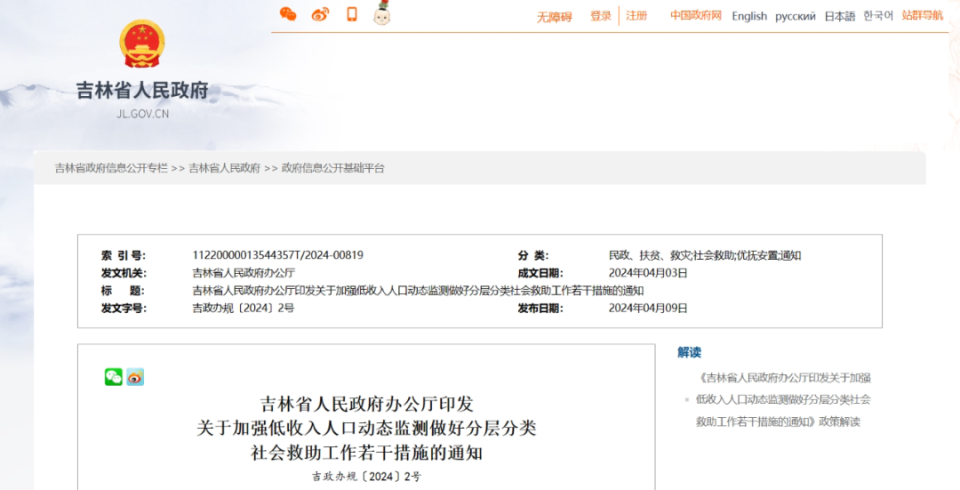This screenshot has height=490, width=960.
Task: Click the cartoon mascot assistant icon
Action: pos(382,13)
